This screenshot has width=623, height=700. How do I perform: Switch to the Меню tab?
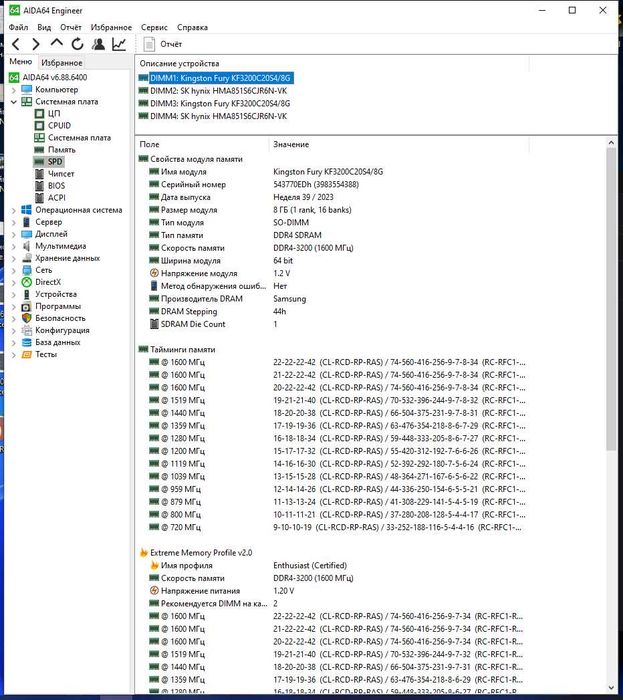(x=21, y=62)
